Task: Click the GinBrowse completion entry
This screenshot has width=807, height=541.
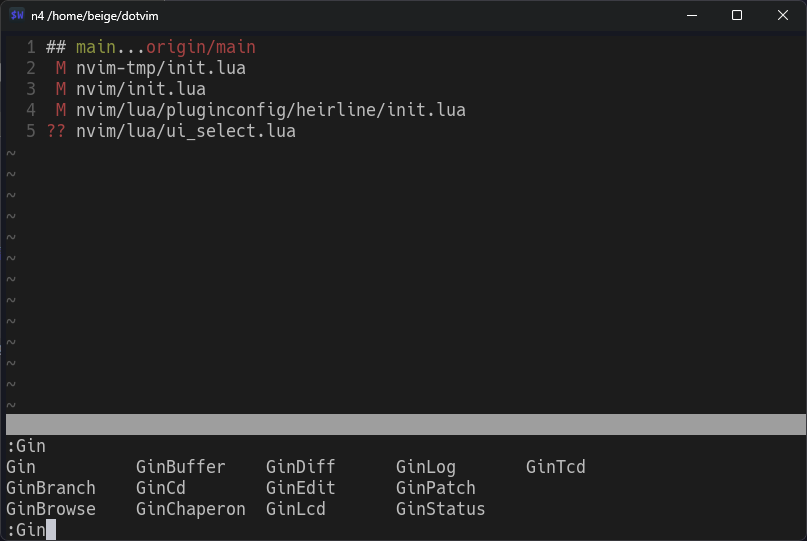Action: click(51, 509)
